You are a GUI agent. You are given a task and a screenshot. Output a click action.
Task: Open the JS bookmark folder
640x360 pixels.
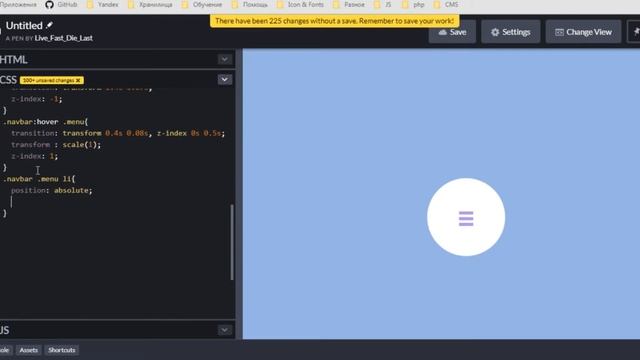coord(383,4)
